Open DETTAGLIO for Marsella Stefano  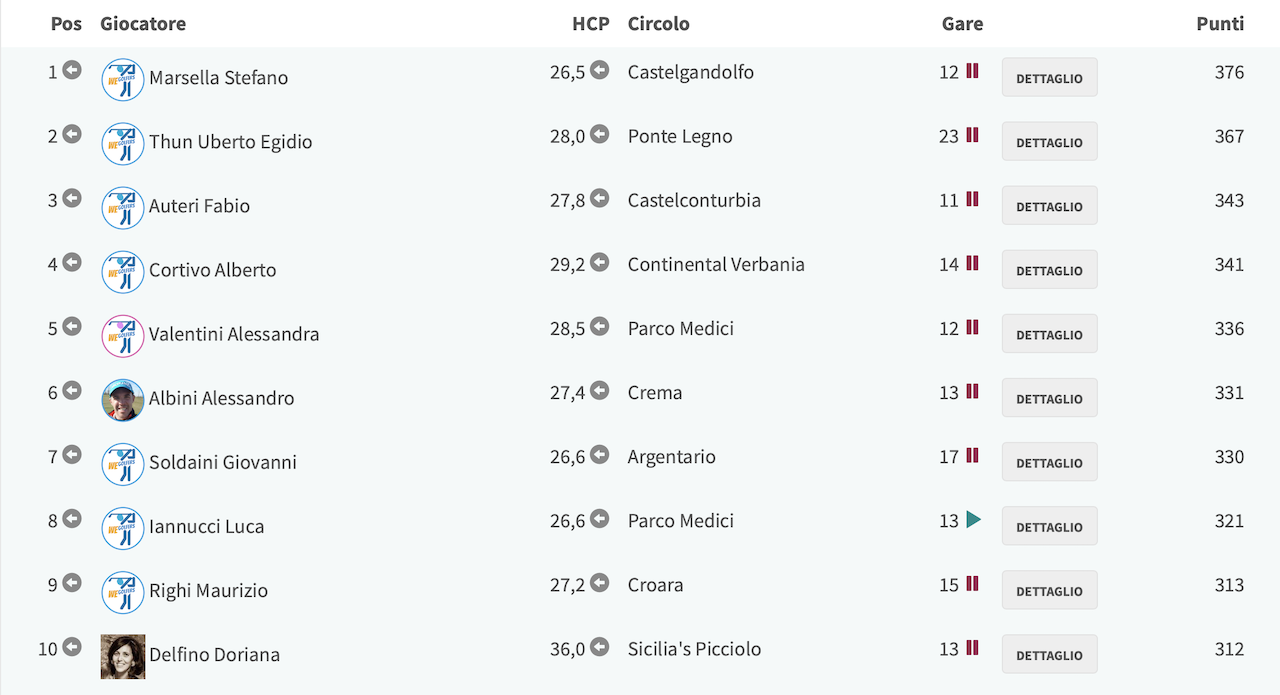(1049, 77)
